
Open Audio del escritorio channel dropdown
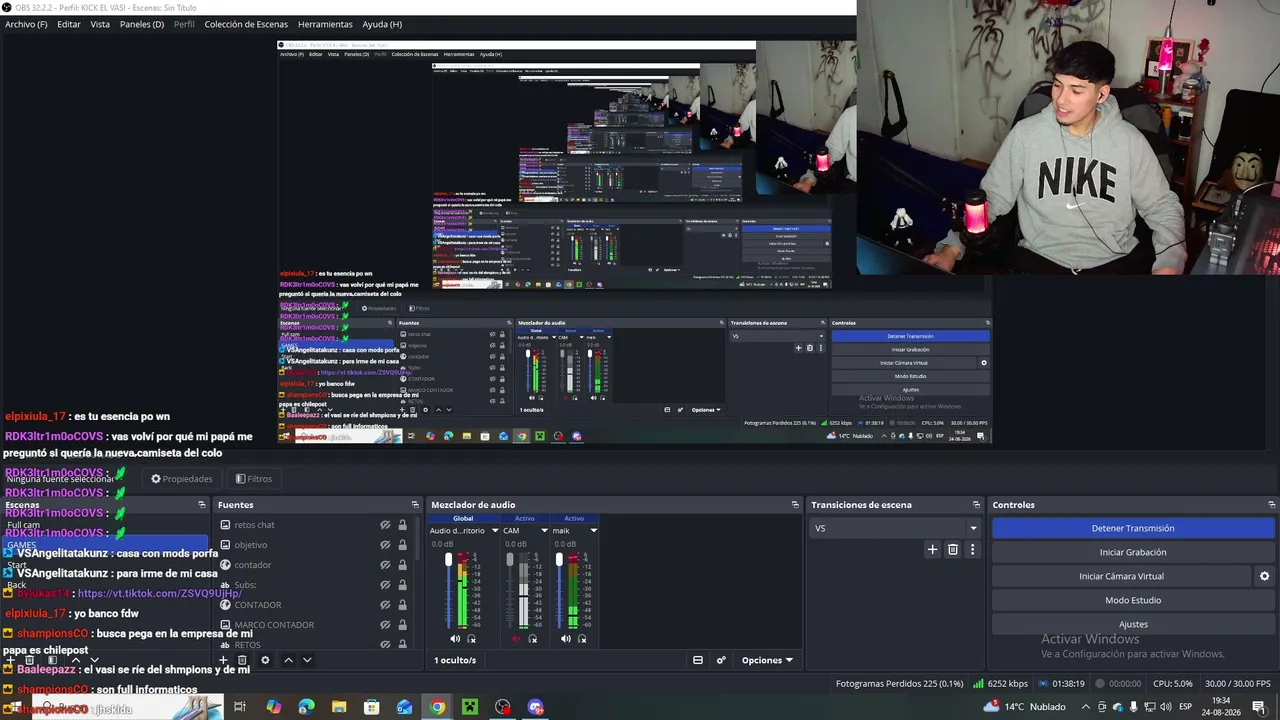tap(494, 531)
